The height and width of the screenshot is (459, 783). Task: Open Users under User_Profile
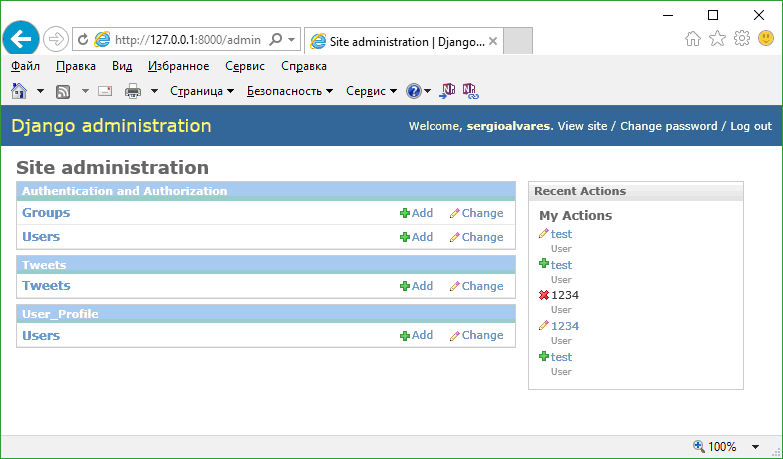pos(41,336)
